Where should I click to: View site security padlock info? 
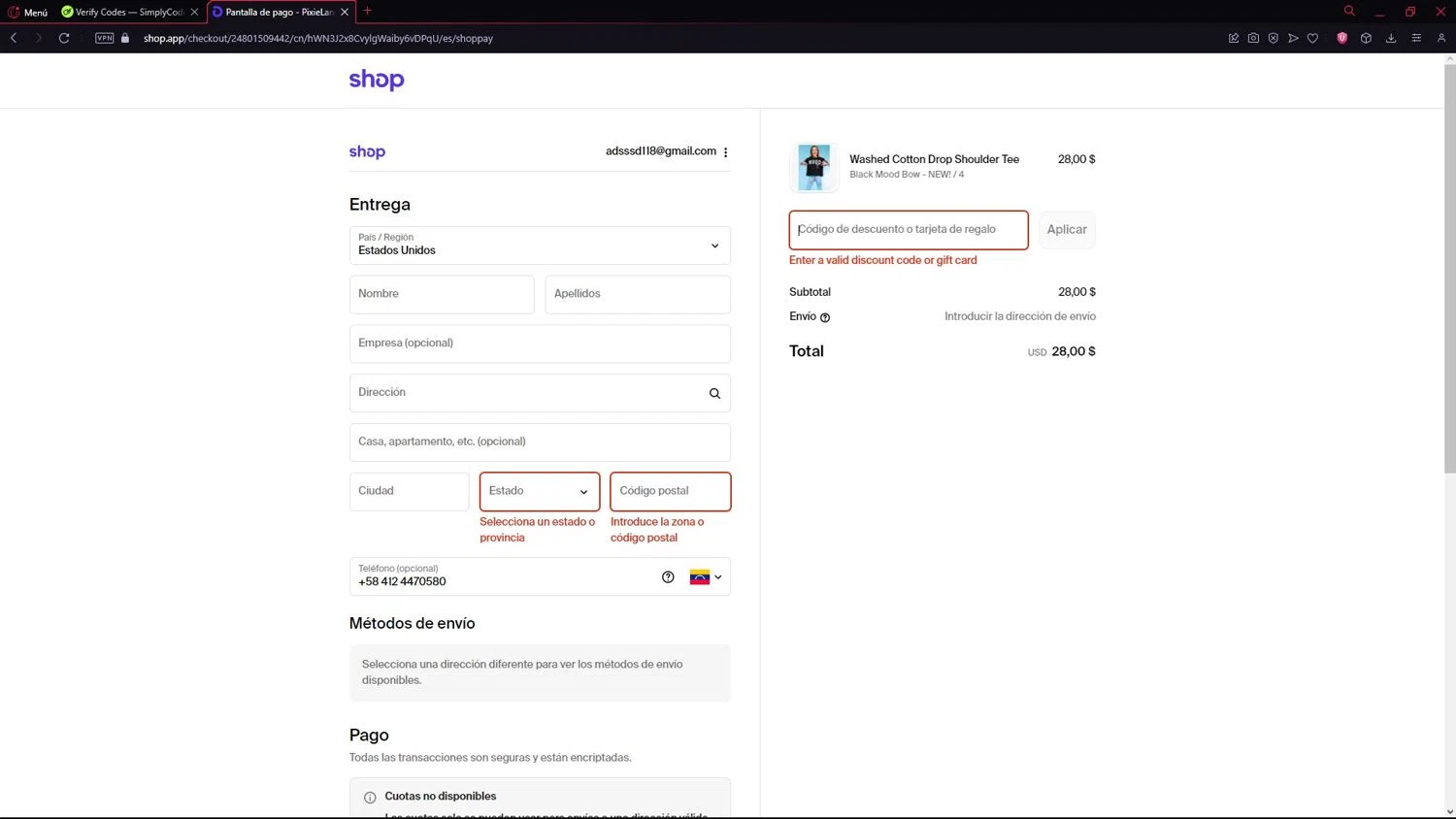(125, 38)
